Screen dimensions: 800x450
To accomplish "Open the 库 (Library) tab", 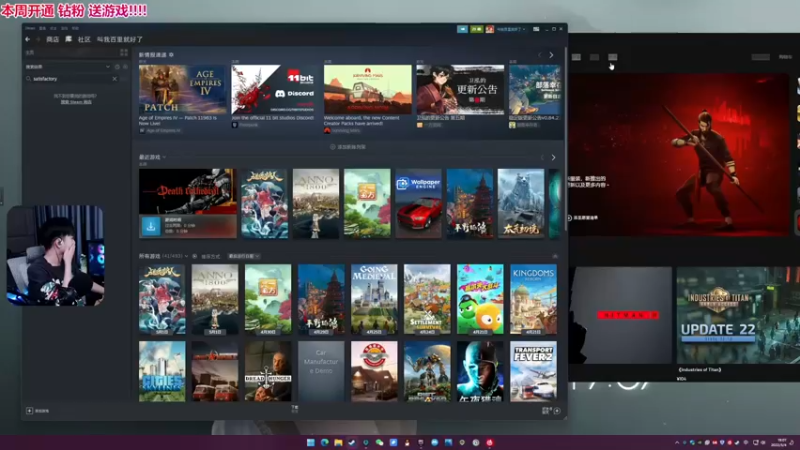I will [68, 39].
